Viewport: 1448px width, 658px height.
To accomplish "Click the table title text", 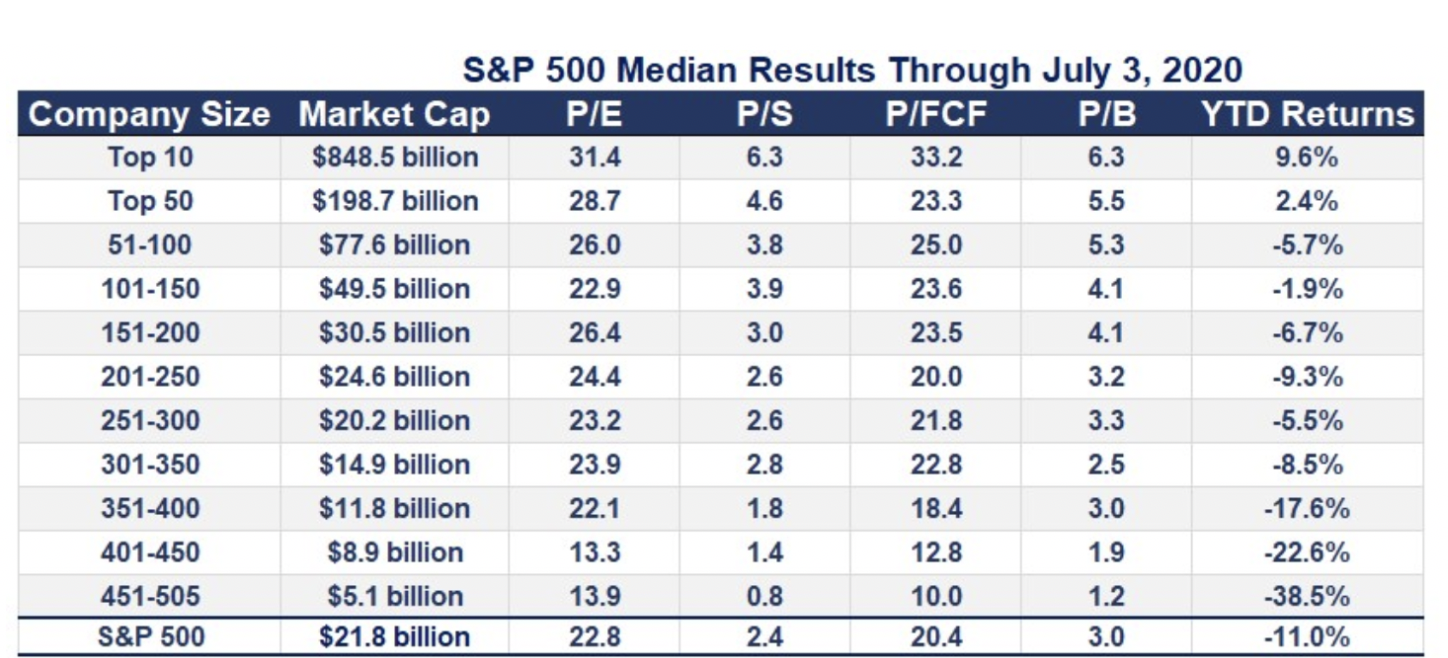I will 852,71.
